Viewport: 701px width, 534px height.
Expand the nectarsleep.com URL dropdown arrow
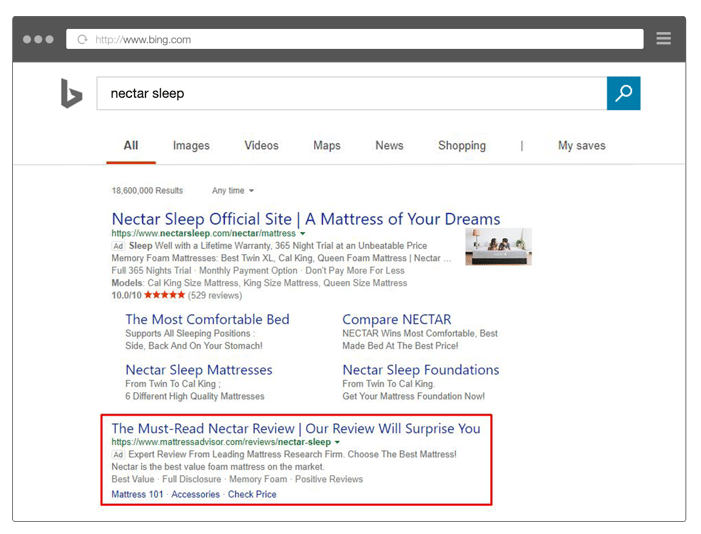click(x=303, y=233)
